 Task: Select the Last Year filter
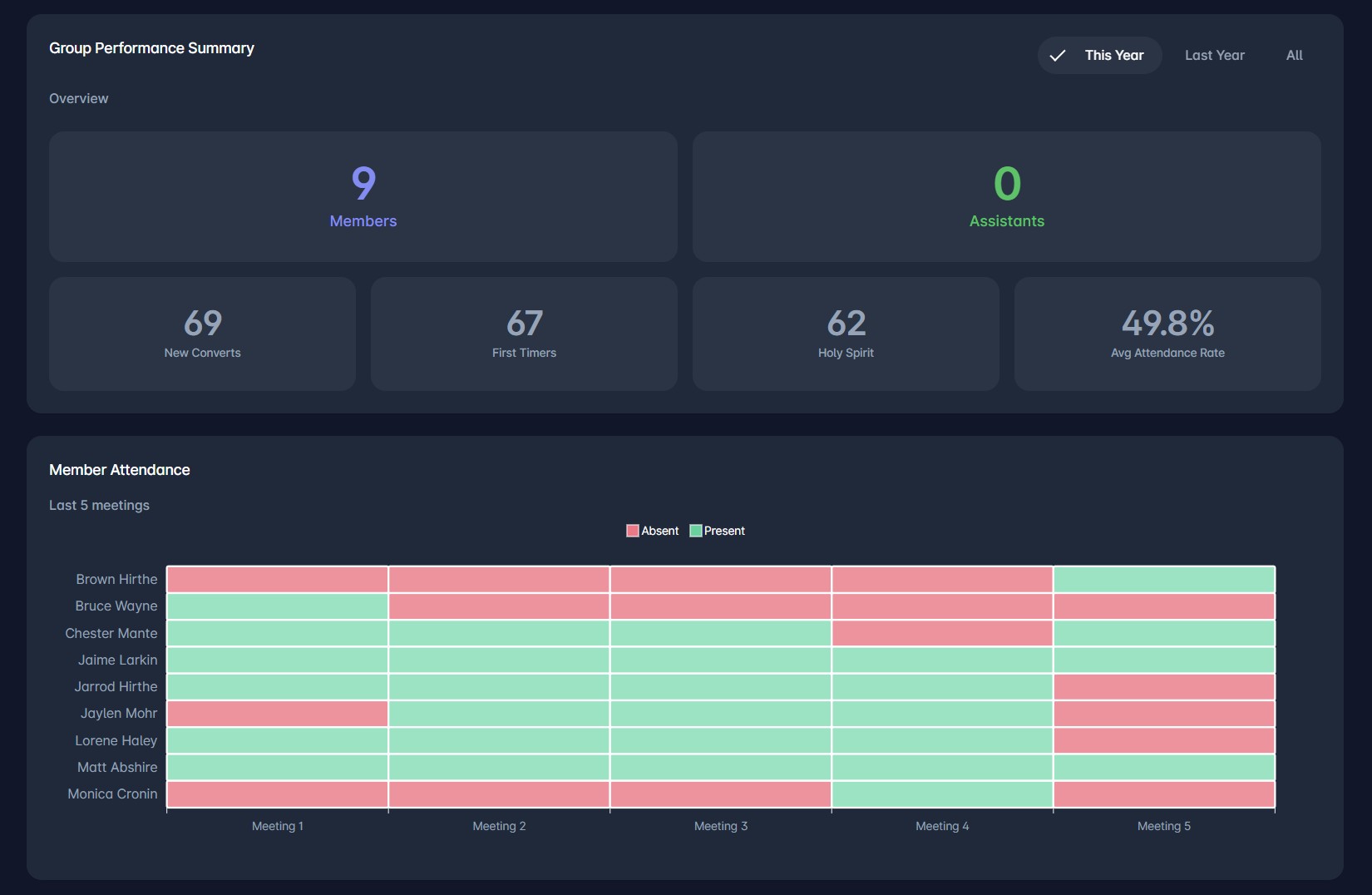coord(1214,55)
